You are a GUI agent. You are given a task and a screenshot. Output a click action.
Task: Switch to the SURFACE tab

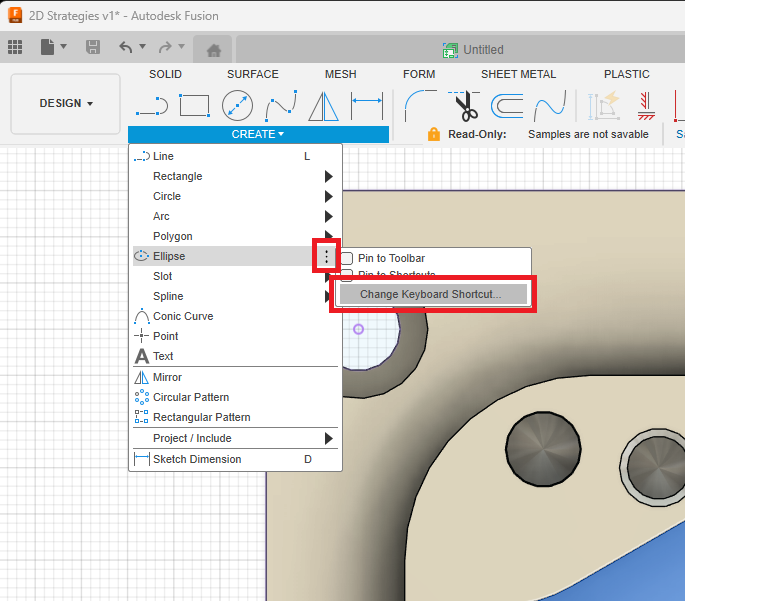(x=253, y=75)
